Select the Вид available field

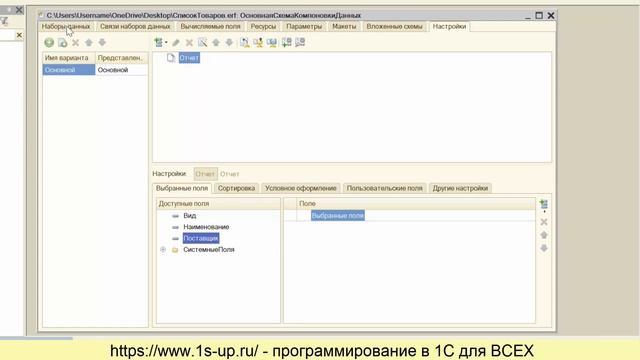190,216
